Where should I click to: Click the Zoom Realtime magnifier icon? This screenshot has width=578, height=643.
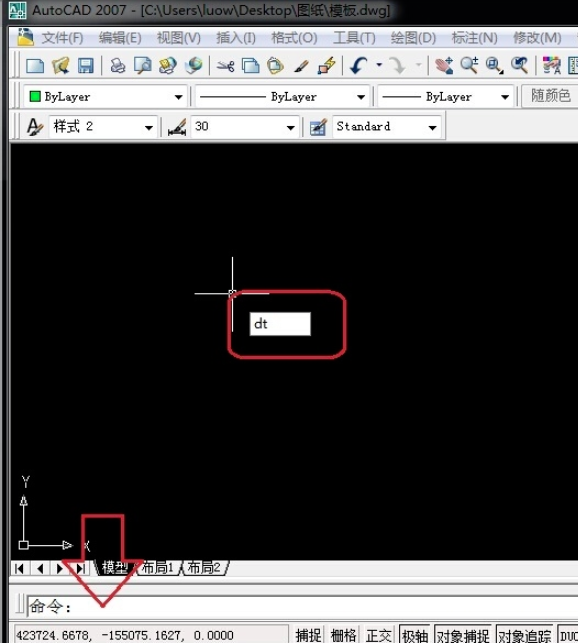469,66
